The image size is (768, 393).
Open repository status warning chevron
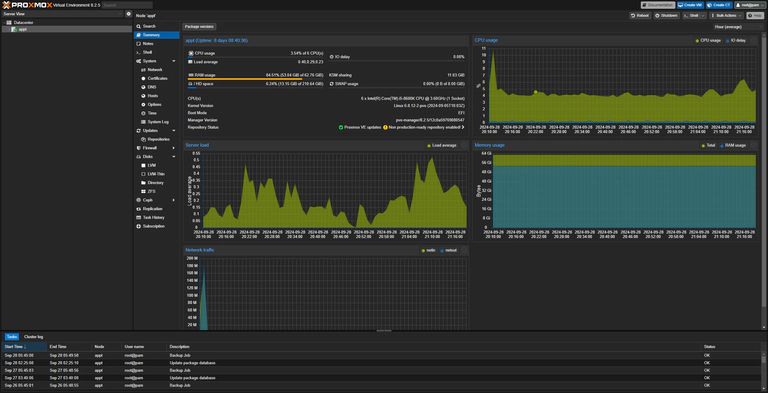tap(462, 127)
